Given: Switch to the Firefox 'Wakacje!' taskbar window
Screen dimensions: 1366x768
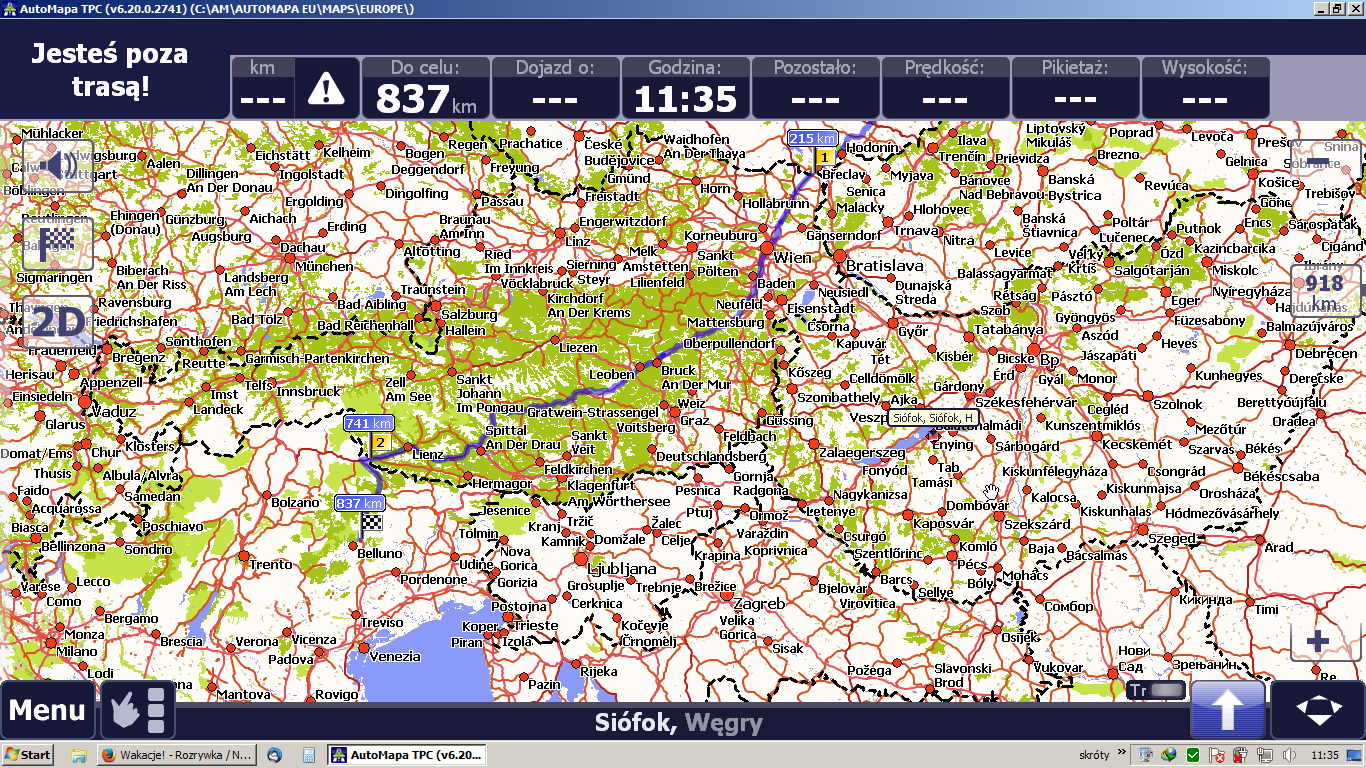Looking at the screenshot, I should pyautogui.click(x=176, y=755).
